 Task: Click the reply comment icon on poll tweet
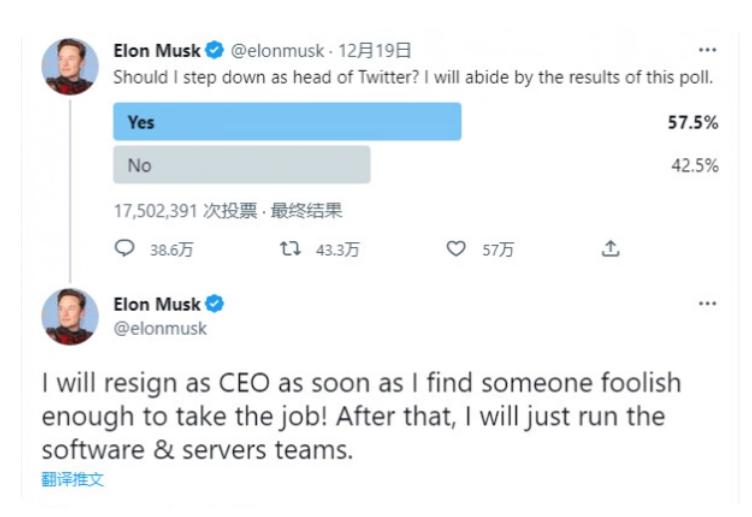point(125,249)
